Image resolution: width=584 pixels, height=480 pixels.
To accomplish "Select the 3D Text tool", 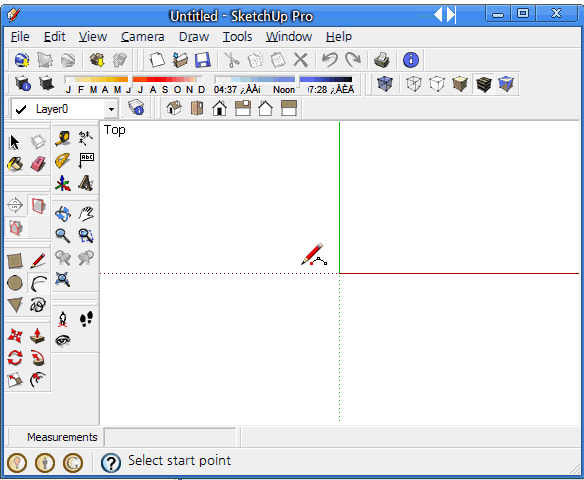I will tap(86, 183).
